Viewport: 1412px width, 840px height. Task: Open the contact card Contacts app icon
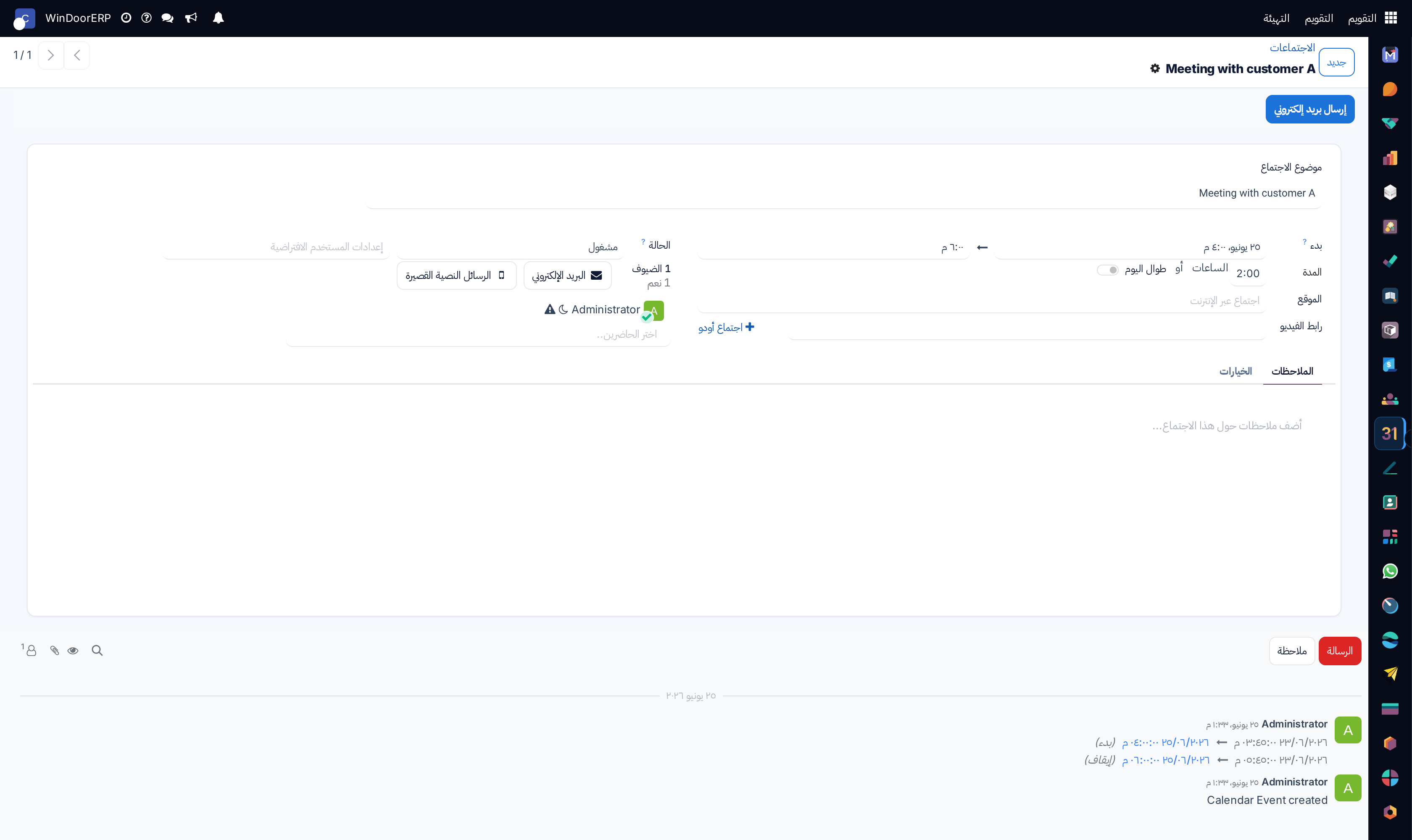pos(1390,502)
